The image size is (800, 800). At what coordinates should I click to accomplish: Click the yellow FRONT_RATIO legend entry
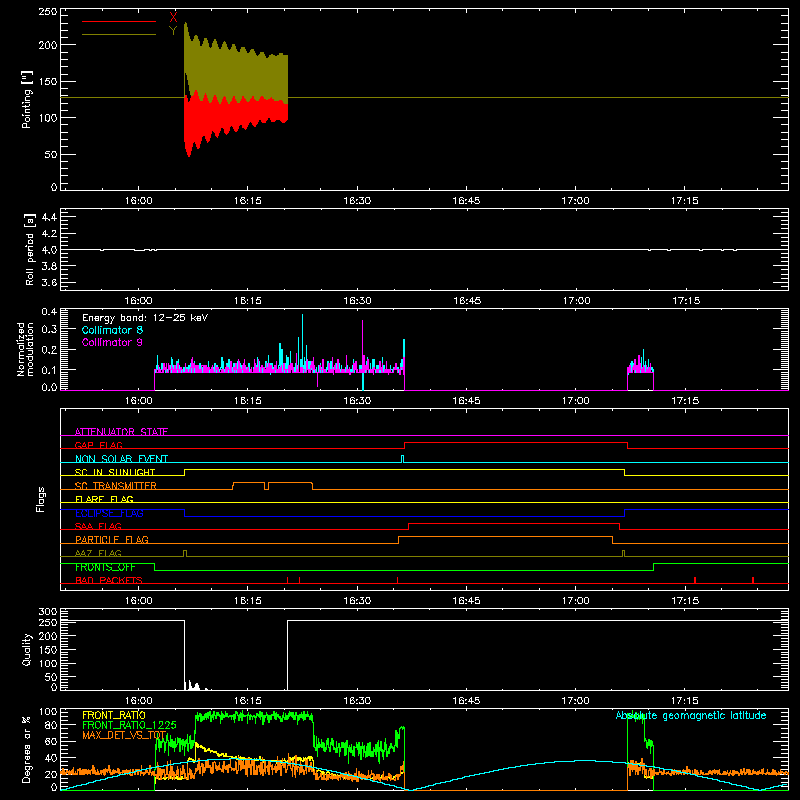click(114, 715)
